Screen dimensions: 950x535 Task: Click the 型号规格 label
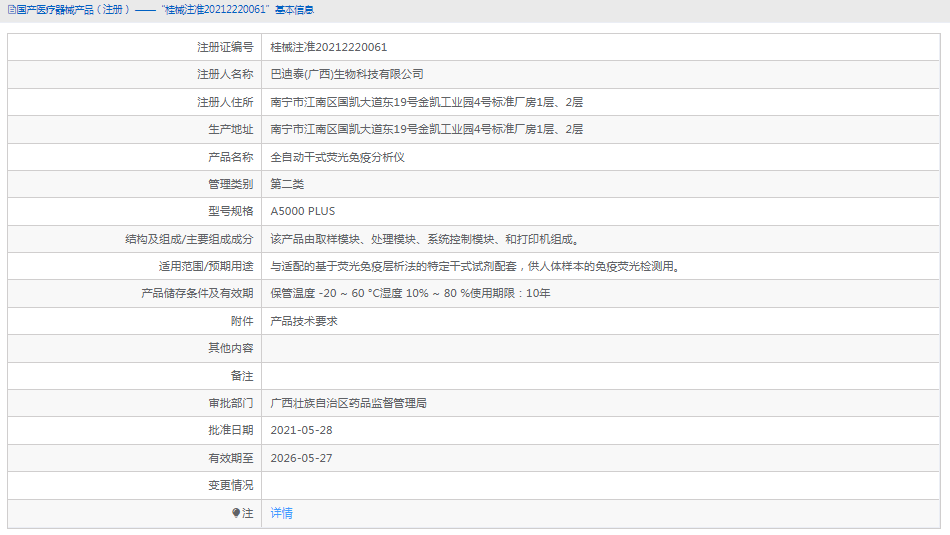coord(231,211)
